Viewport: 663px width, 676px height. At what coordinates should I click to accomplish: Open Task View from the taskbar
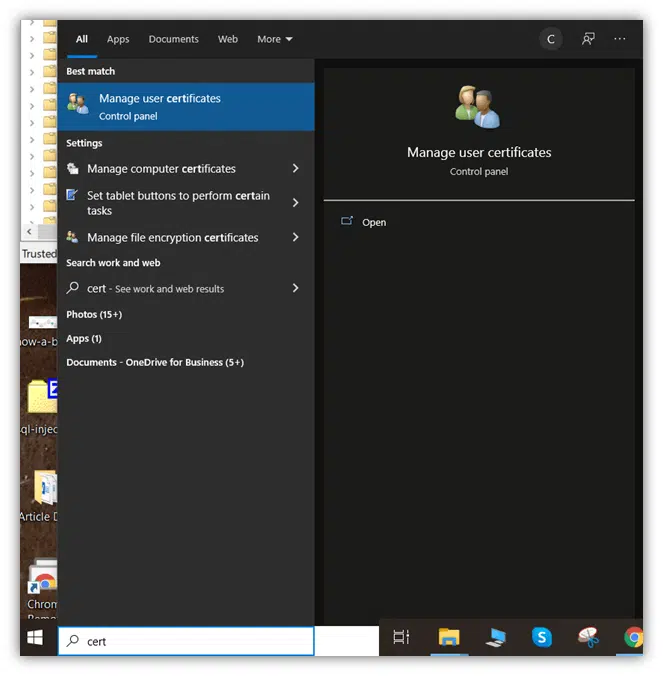pos(401,637)
